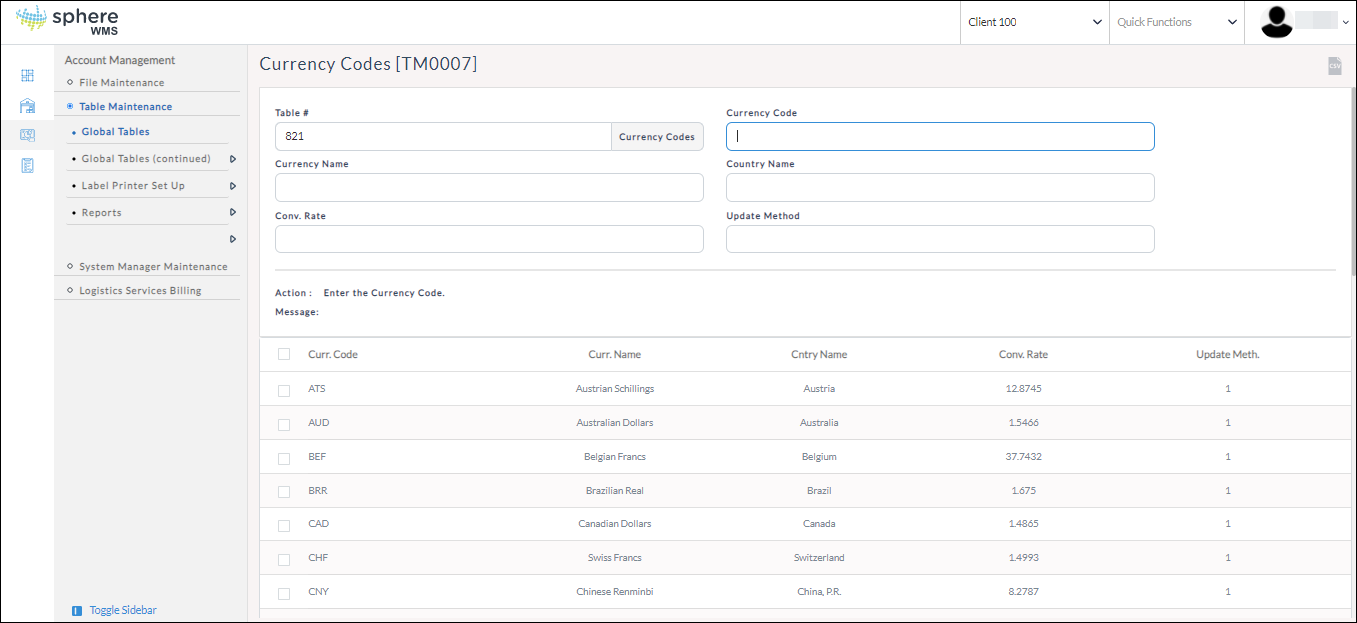Tick the checkbox next to CAD
The image size is (1357, 623).
[284, 525]
